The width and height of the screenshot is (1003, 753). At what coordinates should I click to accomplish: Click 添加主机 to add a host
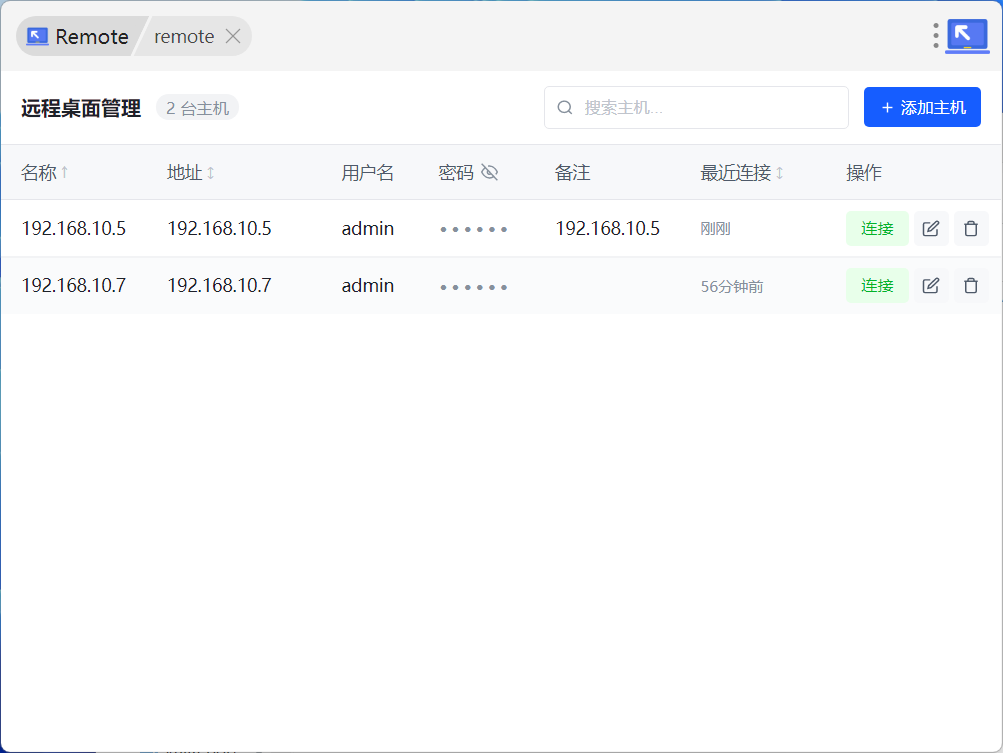922,108
